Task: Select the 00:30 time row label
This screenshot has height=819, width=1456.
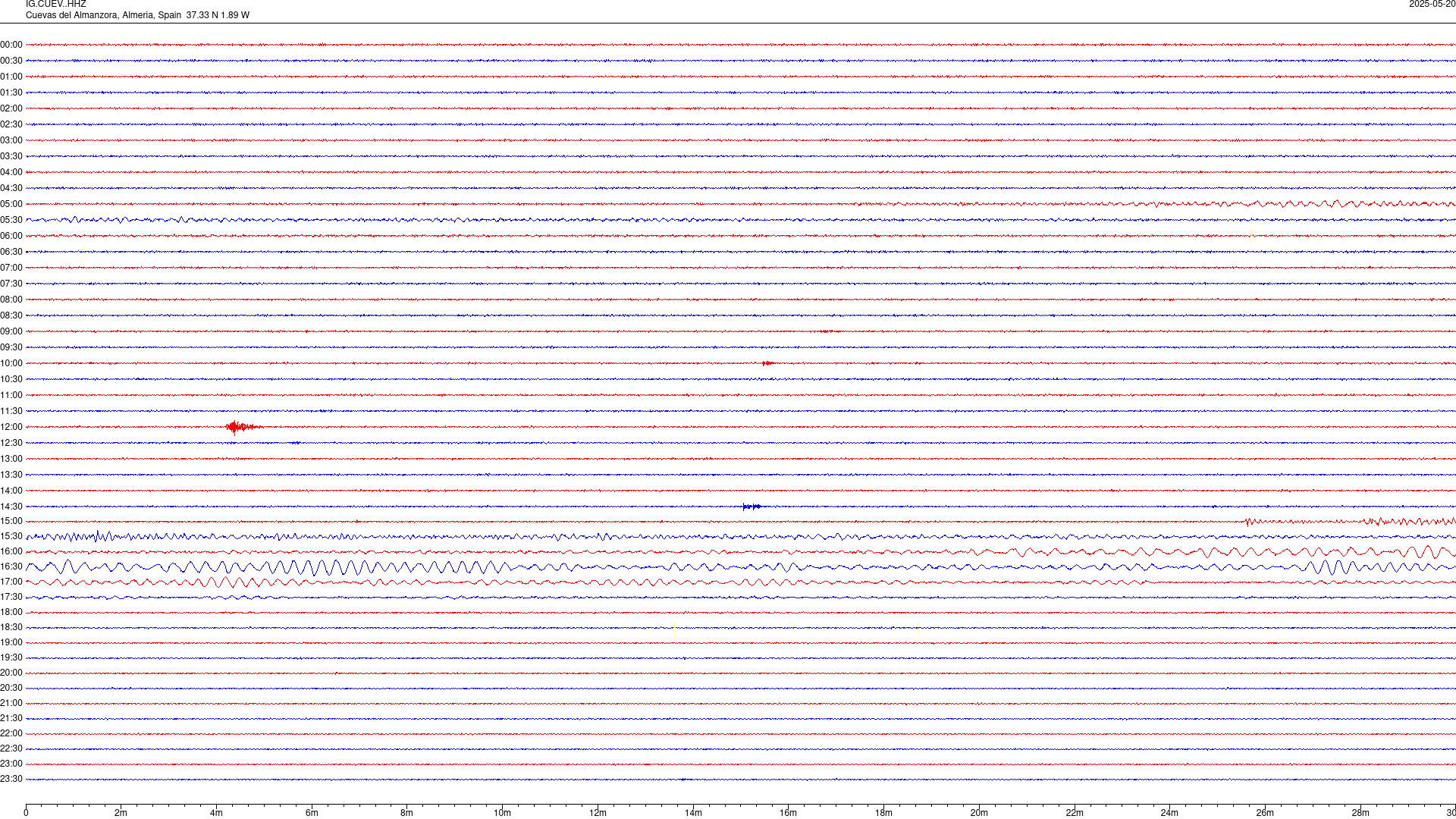Action: pyautogui.click(x=11, y=61)
